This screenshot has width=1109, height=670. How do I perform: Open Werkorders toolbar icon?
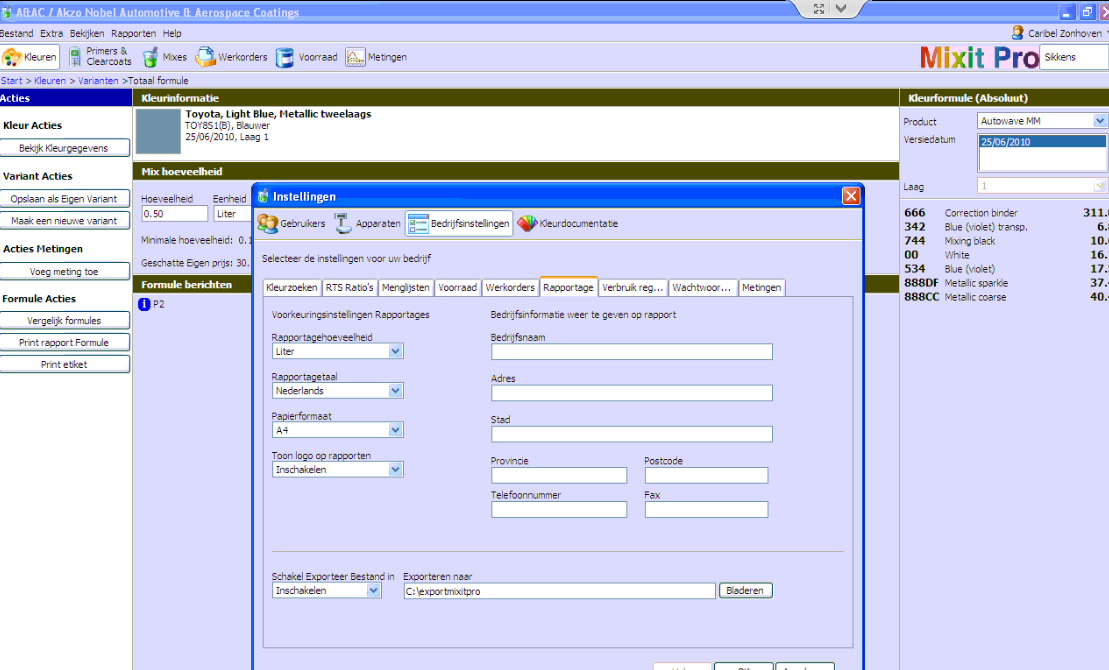click(x=205, y=57)
